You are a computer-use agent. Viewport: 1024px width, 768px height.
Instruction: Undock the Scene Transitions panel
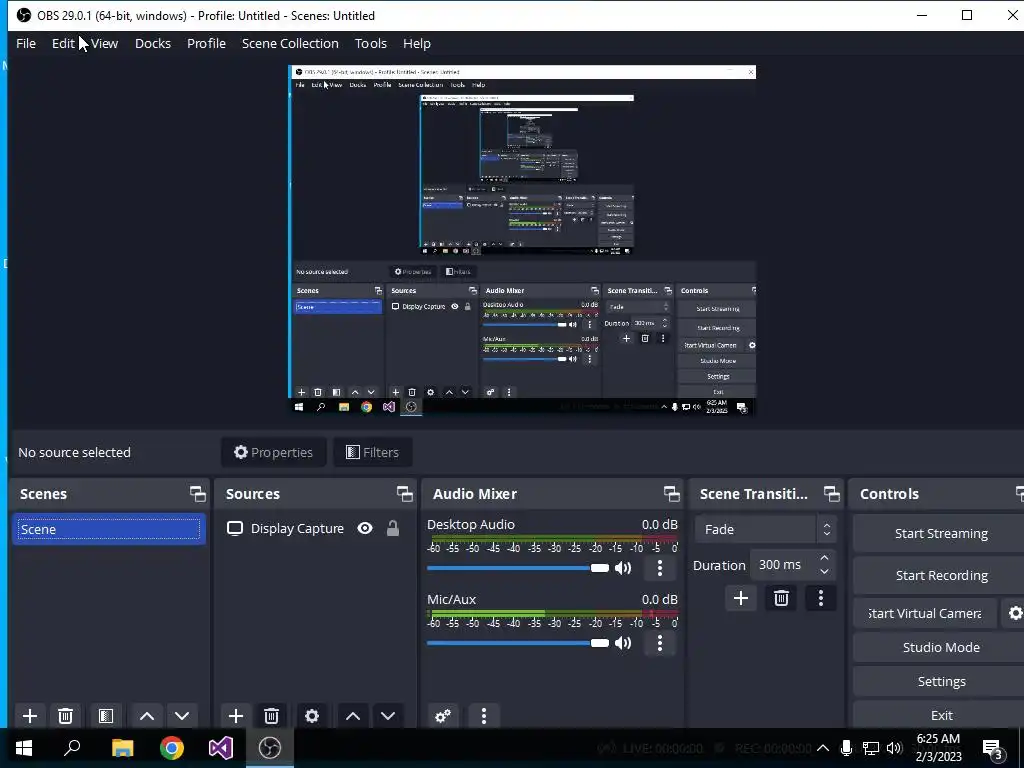coord(831,494)
